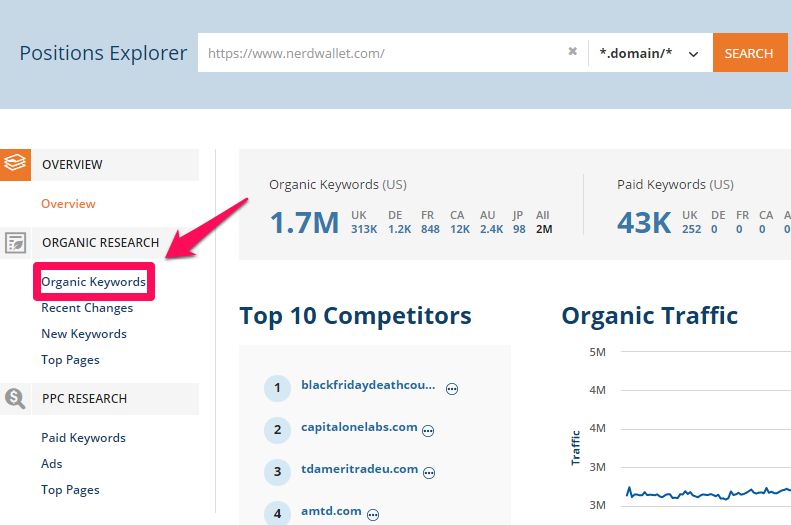791x525 pixels.
Task: Expand the *.domain/* scope dropdown
Action: (649, 53)
